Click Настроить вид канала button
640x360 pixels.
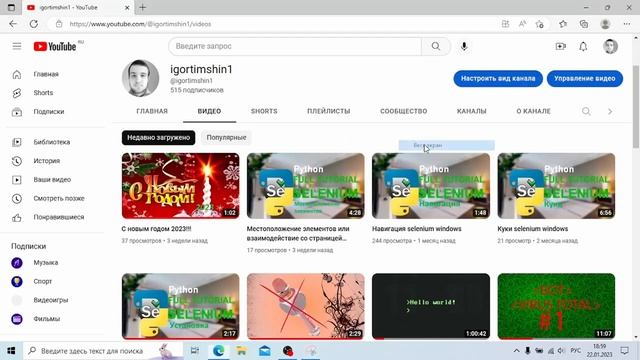coord(498,78)
